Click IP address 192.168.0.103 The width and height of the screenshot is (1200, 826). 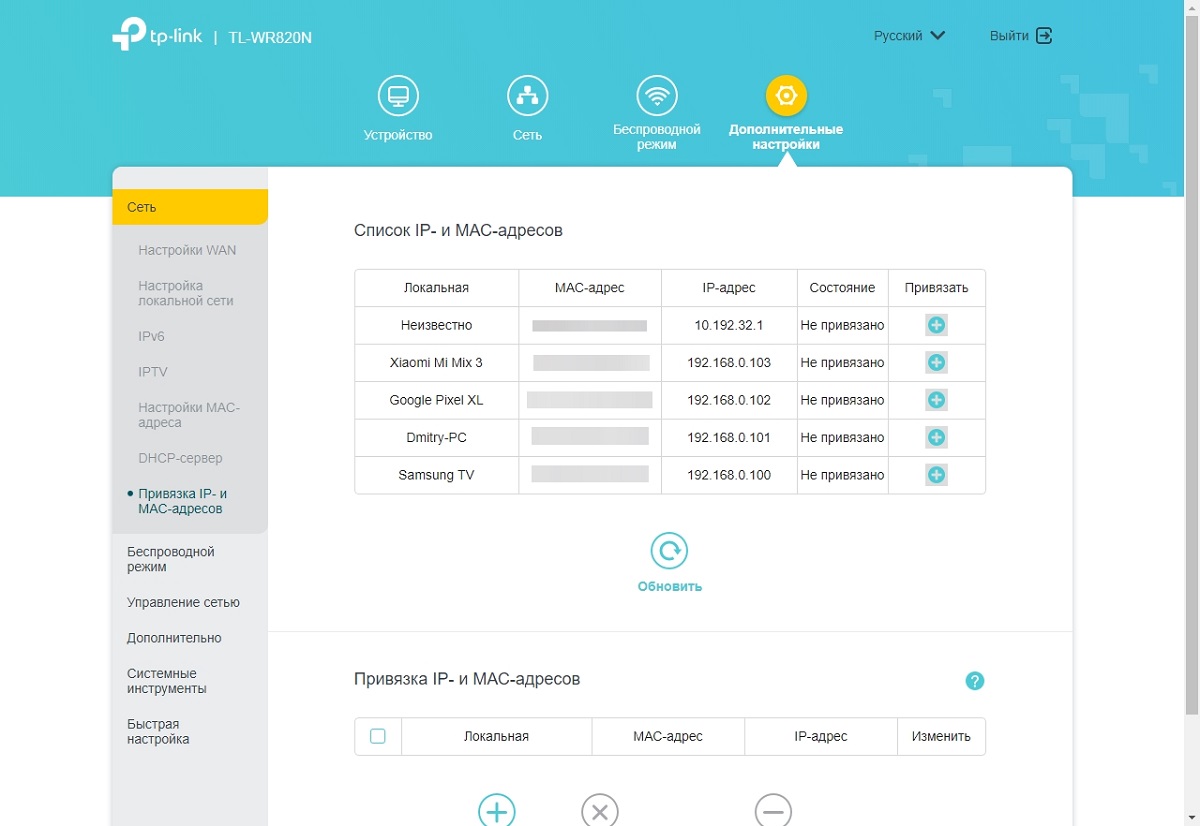(x=729, y=362)
